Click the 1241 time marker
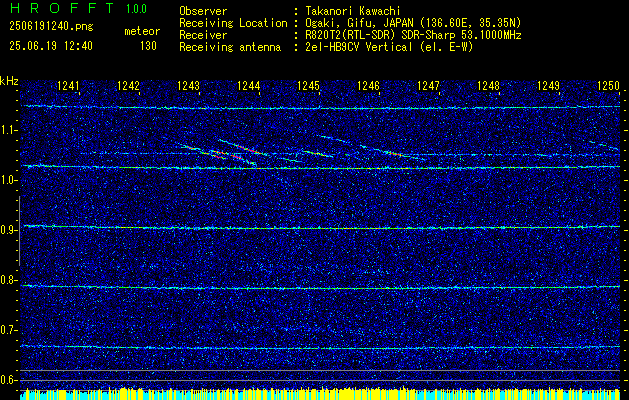This screenshot has width=629, height=400. click(x=68, y=85)
